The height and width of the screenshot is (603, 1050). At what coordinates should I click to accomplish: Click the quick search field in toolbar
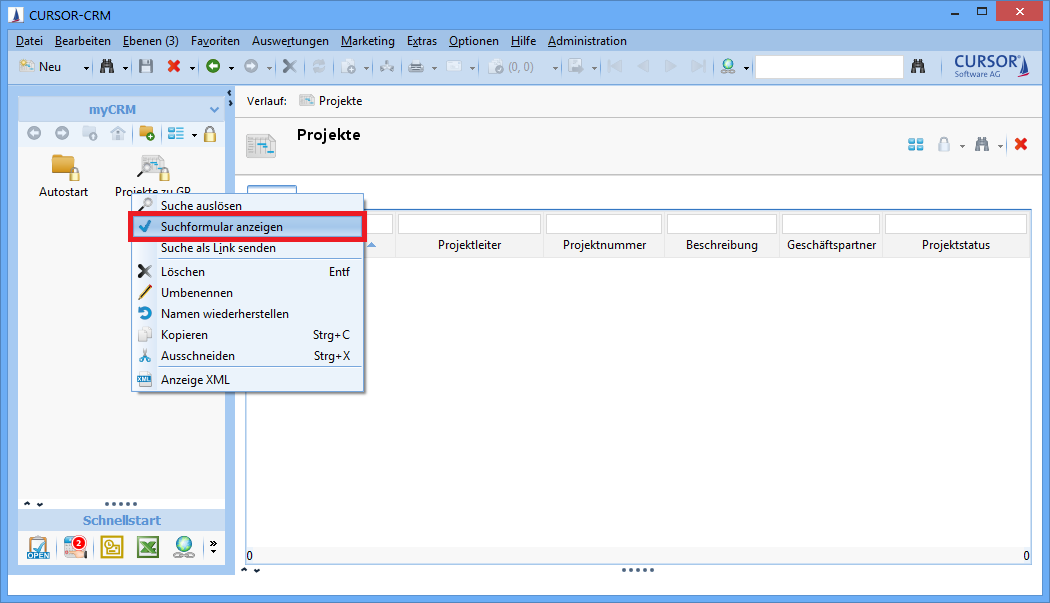click(x=828, y=67)
